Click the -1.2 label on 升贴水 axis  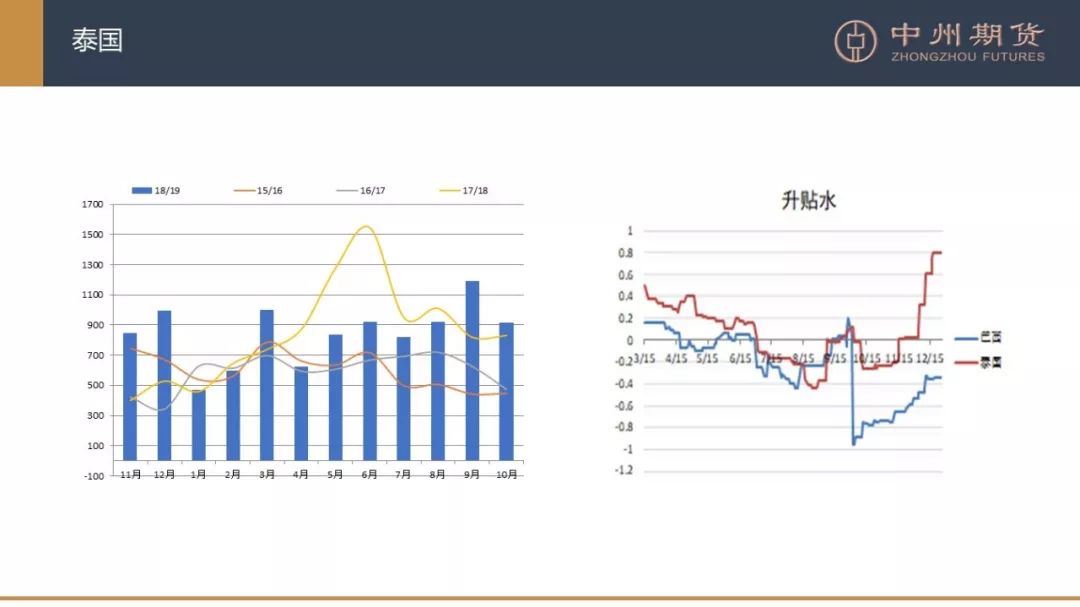[623, 470]
